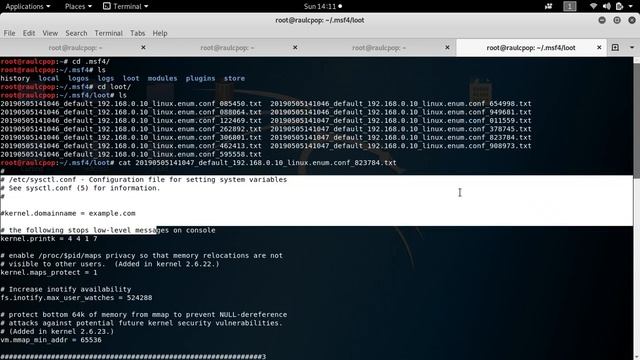
Task: Click the file name ending conf_085450.txt
Action: (x=131, y=104)
